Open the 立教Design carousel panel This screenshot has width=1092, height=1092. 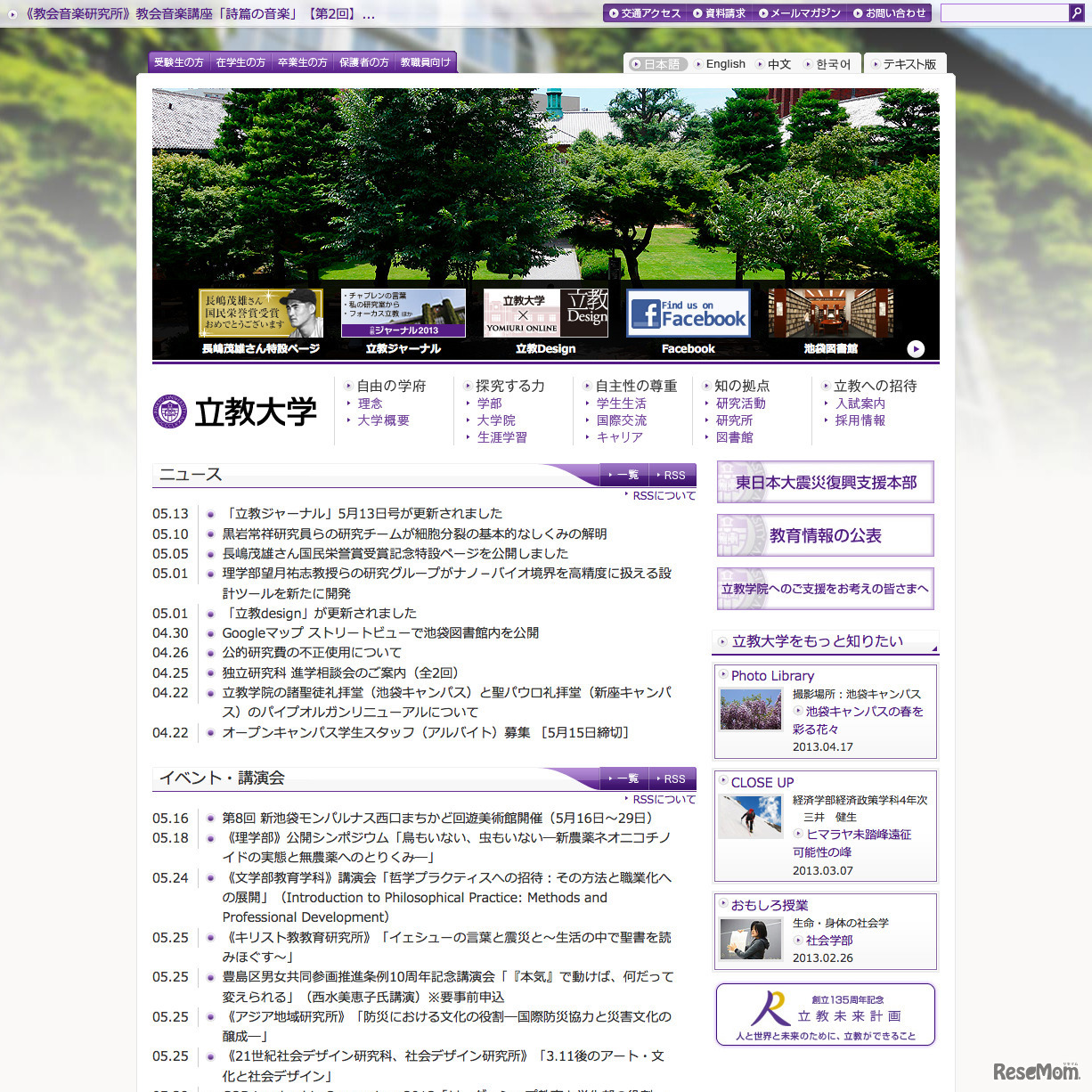click(545, 313)
